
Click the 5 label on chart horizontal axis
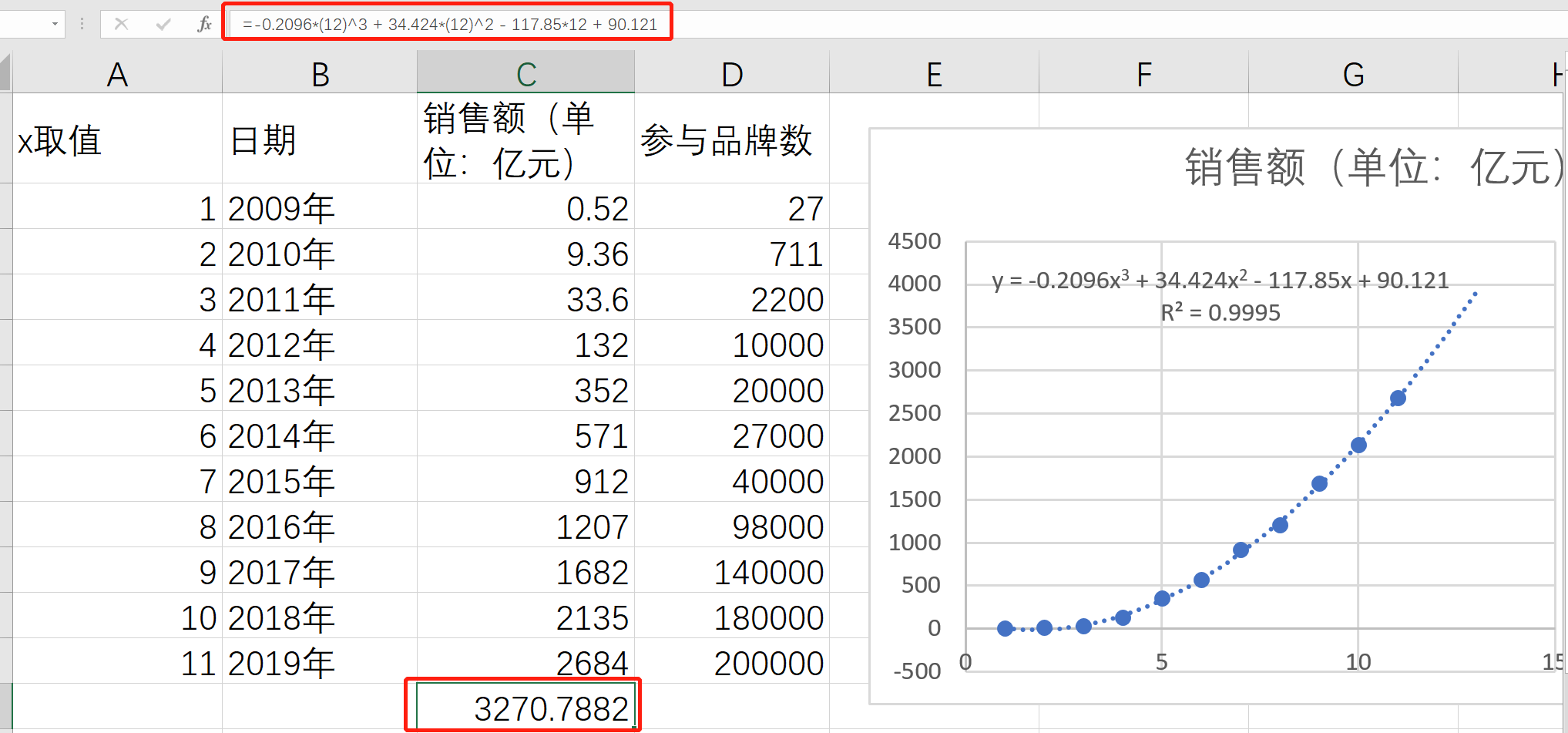pyautogui.click(x=1162, y=661)
